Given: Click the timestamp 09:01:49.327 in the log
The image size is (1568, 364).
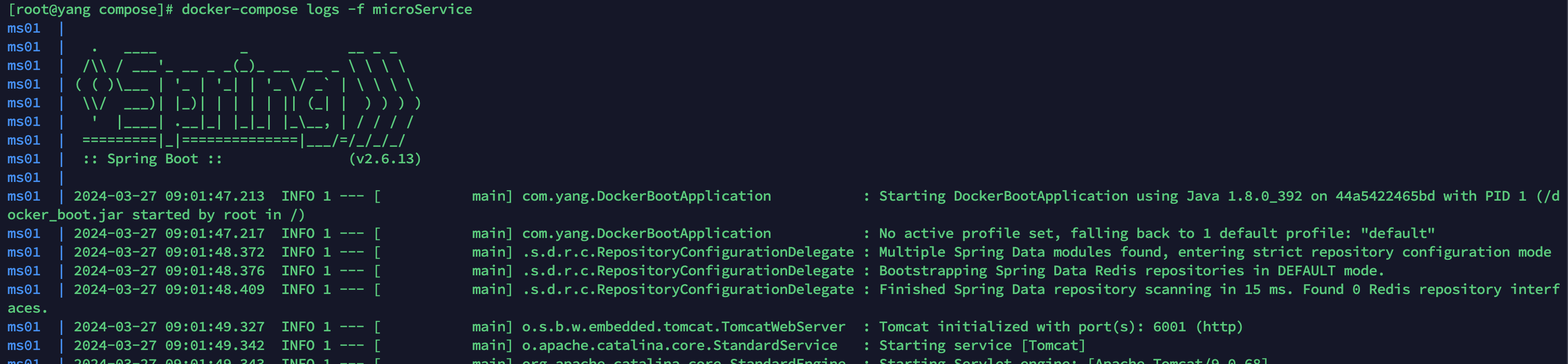Looking at the screenshot, I should (x=214, y=327).
